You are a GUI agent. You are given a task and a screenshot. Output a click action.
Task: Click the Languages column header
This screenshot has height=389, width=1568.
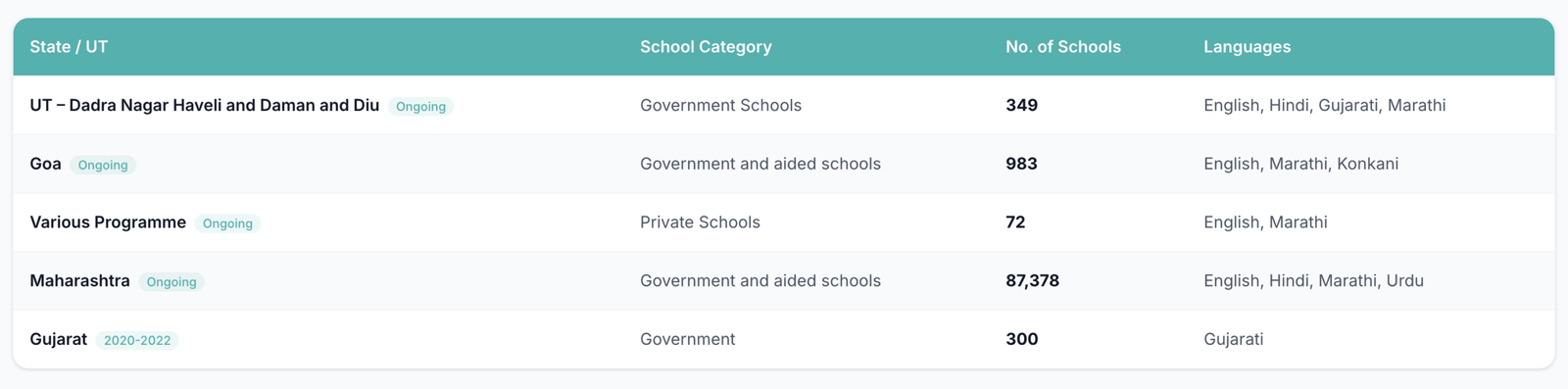pos(1247,47)
